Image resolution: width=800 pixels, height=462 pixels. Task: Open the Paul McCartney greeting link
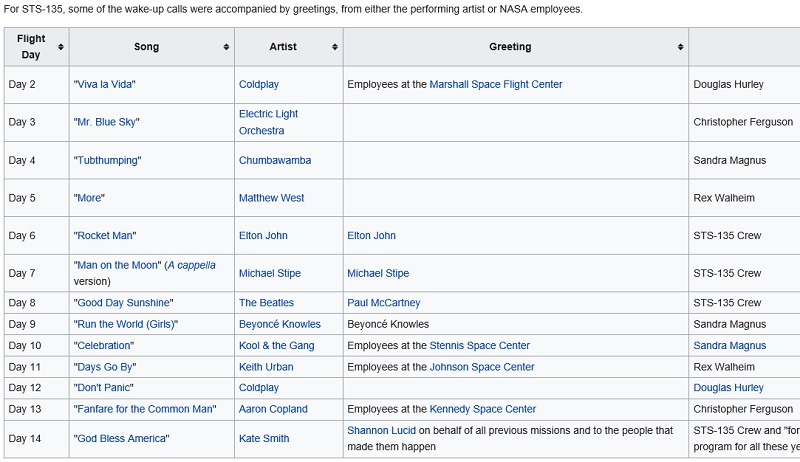tap(384, 303)
